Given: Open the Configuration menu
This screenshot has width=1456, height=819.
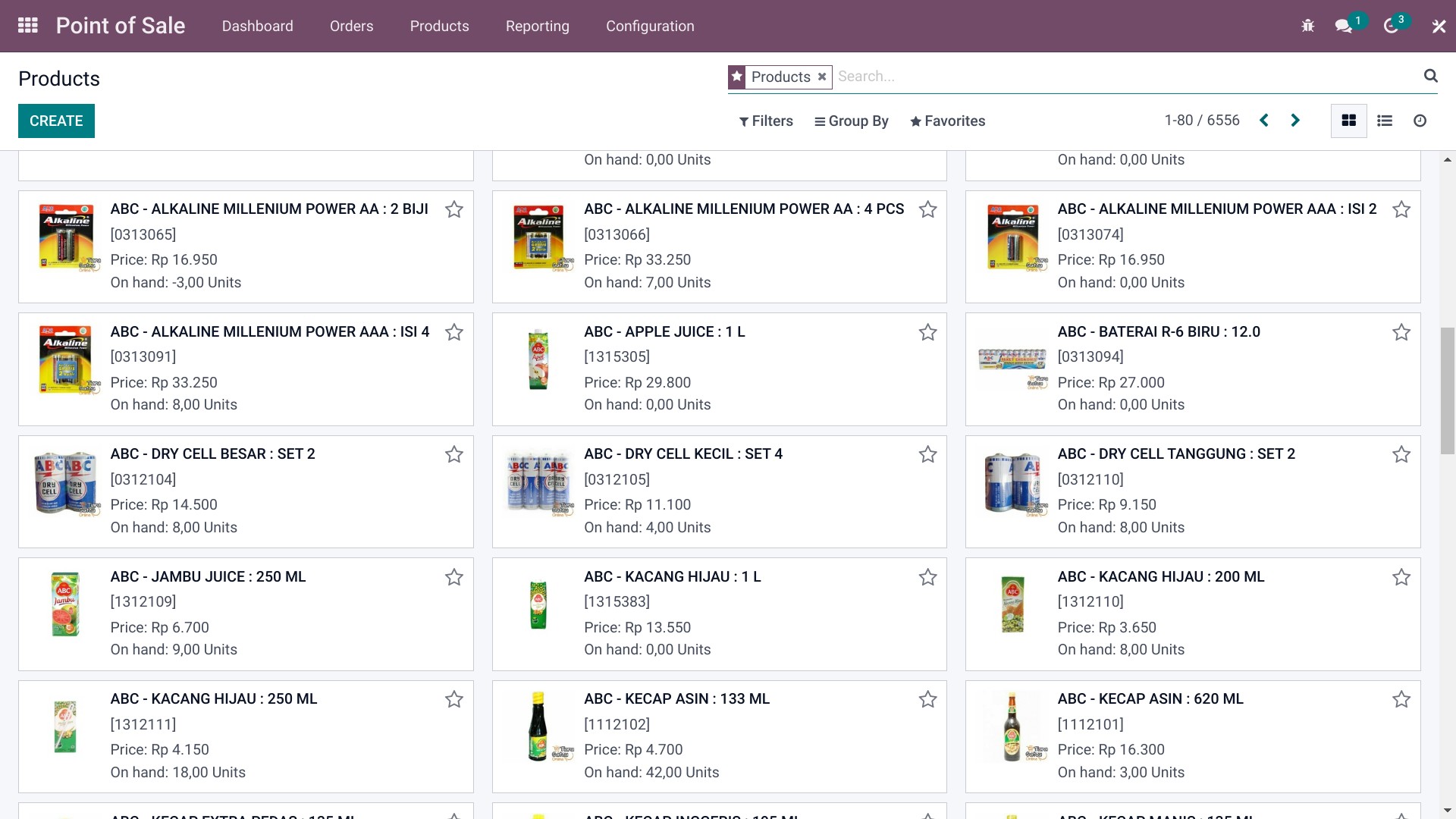Looking at the screenshot, I should point(650,26).
